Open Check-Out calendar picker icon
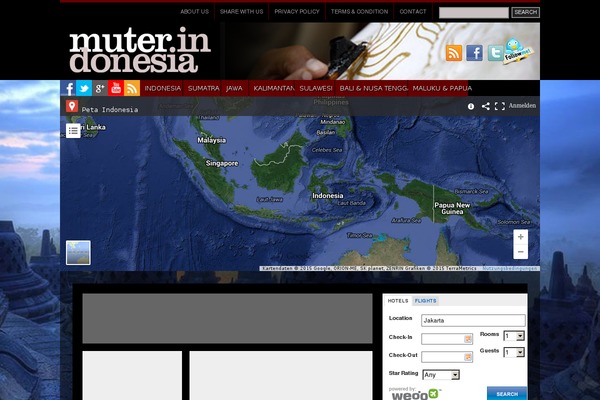 [468, 357]
